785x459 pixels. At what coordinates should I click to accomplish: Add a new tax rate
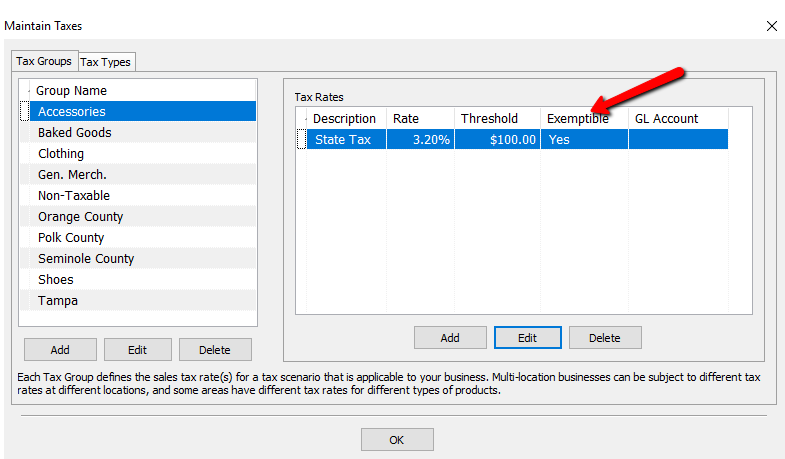coord(450,337)
